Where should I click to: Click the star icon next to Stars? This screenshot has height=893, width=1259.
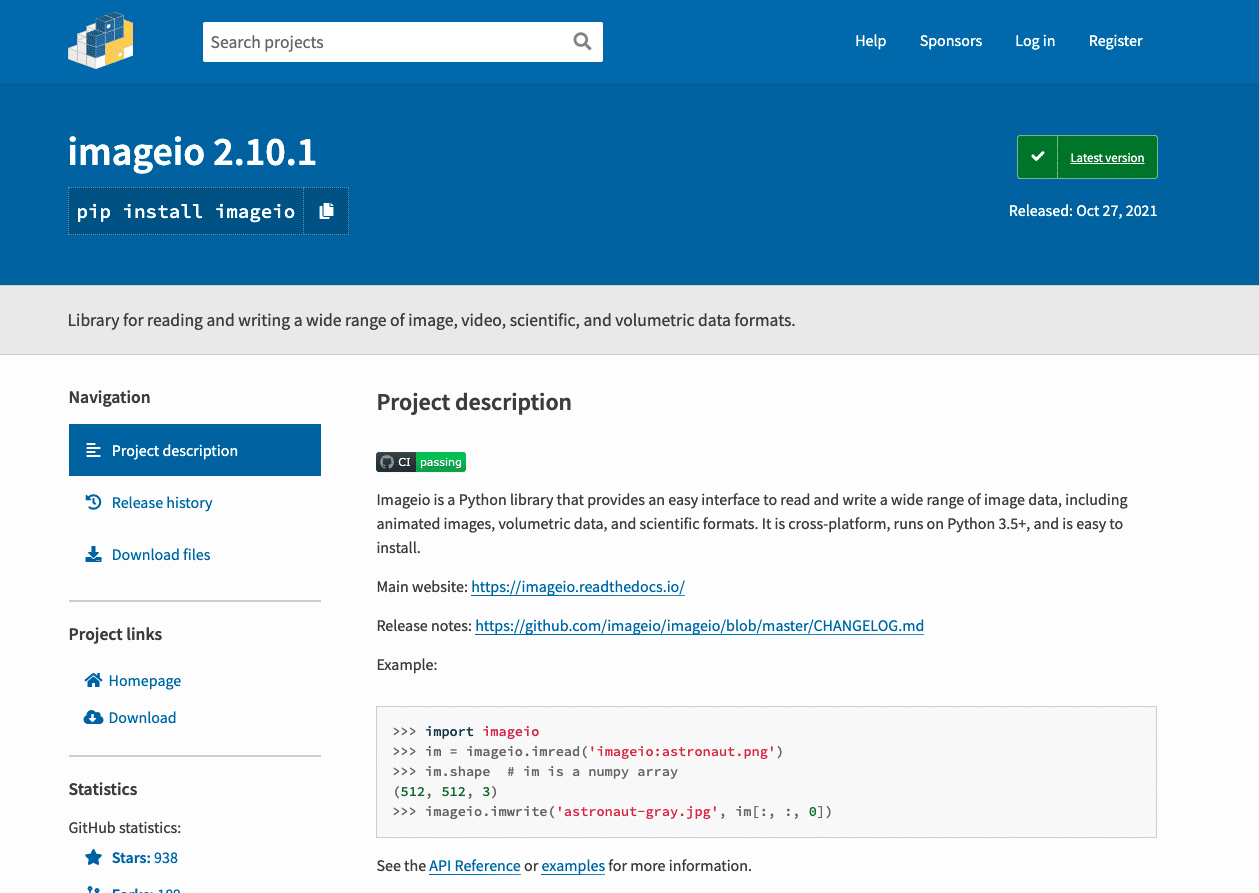[93, 857]
